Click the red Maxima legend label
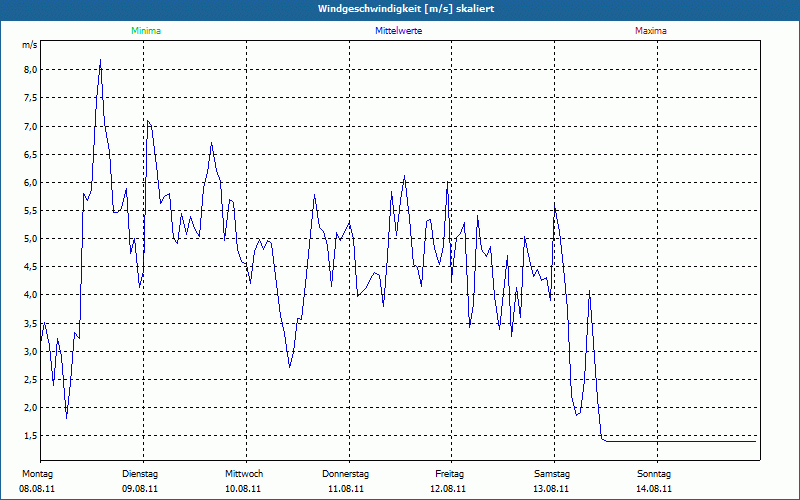Image resolution: width=800 pixels, height=500 pixels. pos(651,31)
